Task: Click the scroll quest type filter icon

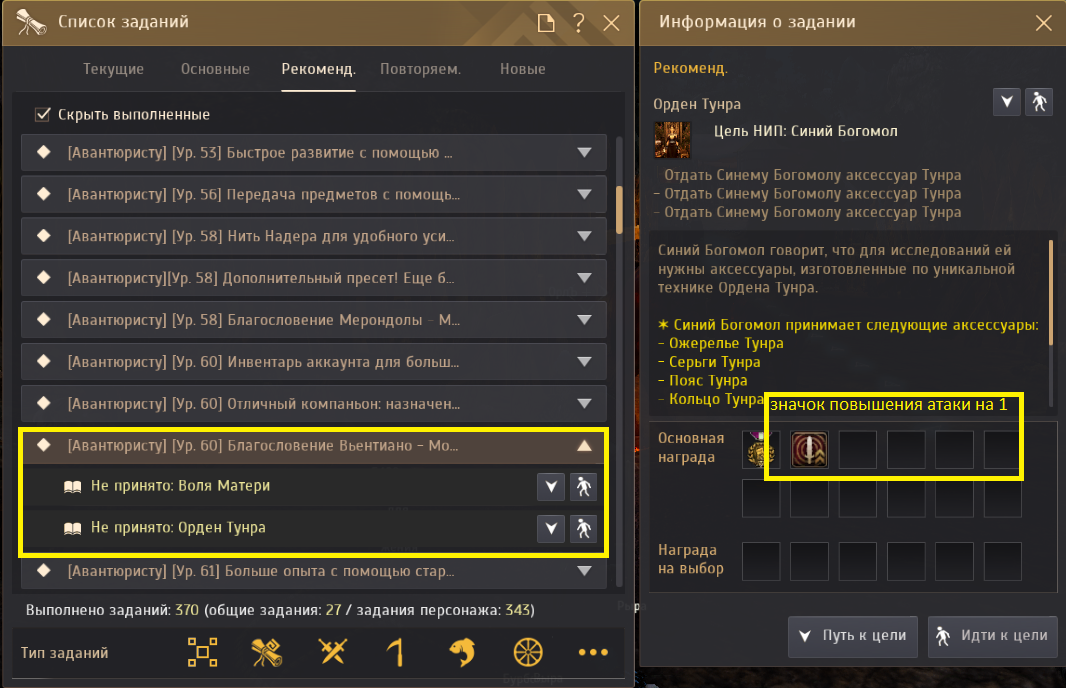Action: [267, 653]
